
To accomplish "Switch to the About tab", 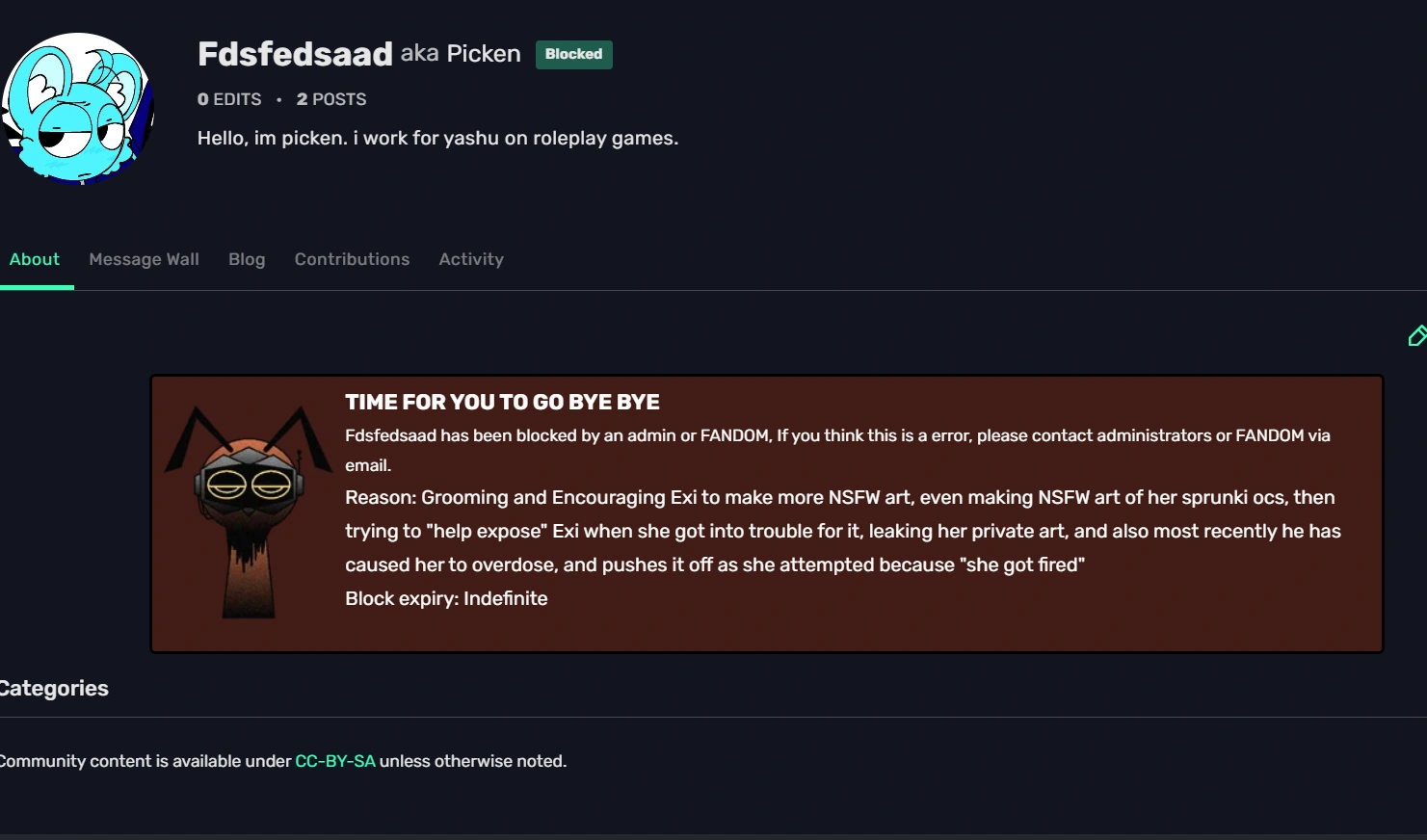I will click(x=35, y=259).
